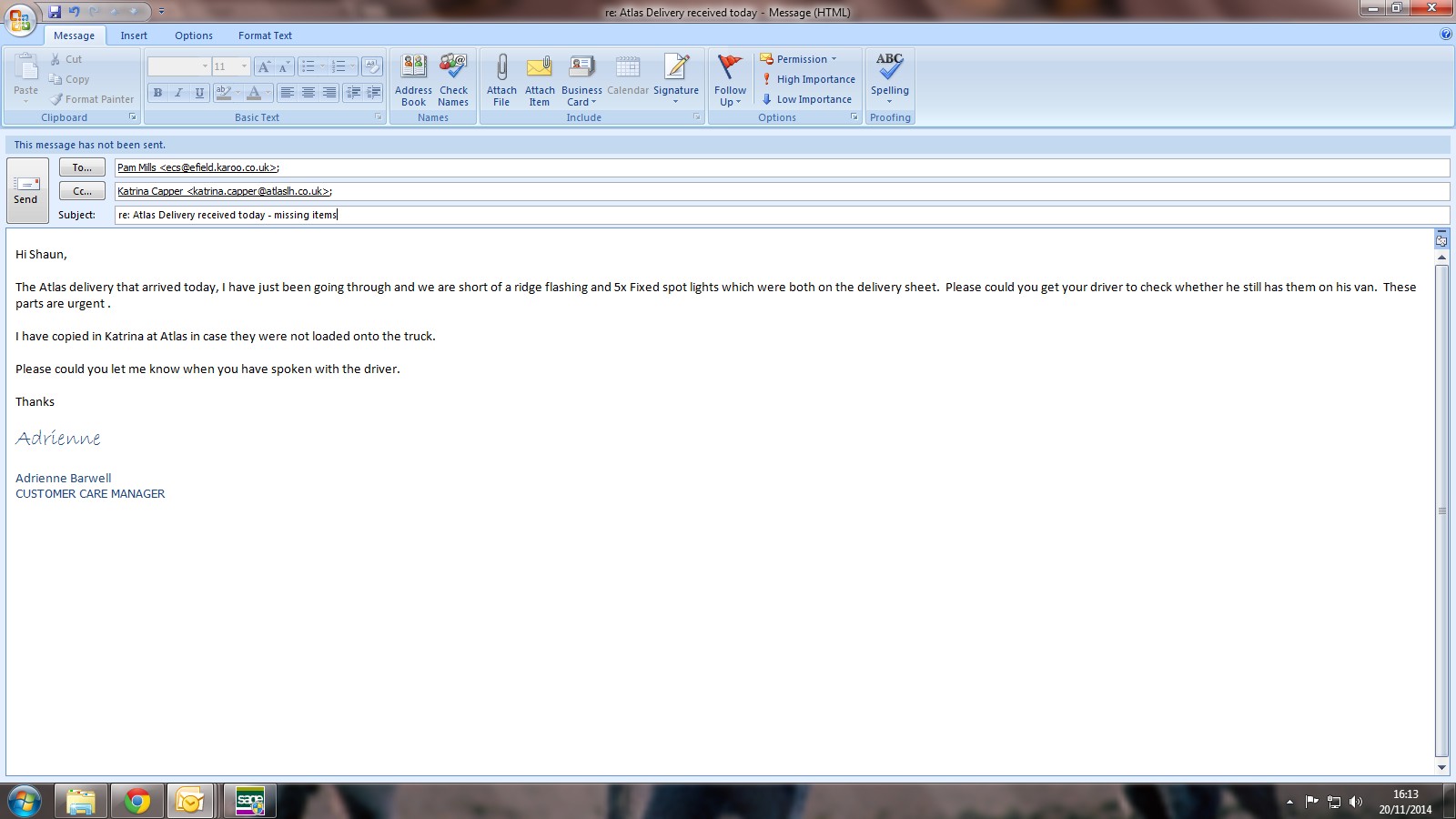Screen dimensions: 1456x819
Task: Center the text alignment
Action: click(x=308, y=92)
